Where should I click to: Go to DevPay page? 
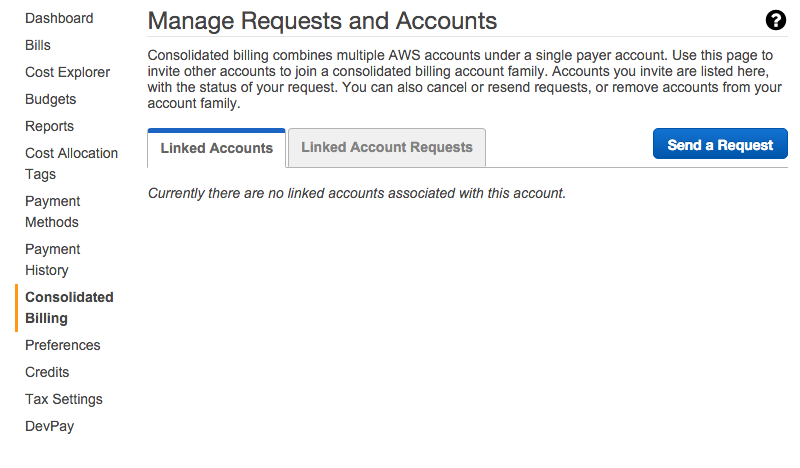click(x=49, y=427)
